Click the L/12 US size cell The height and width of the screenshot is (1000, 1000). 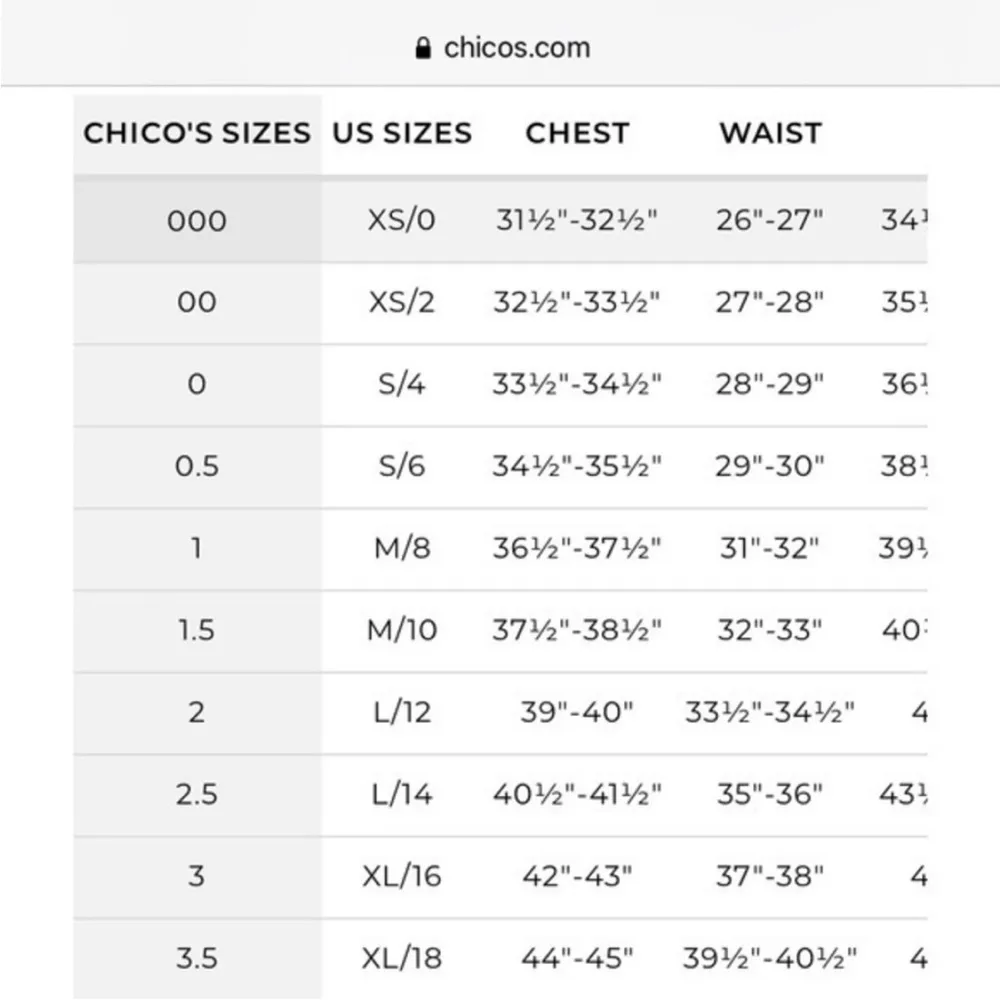click(x=401, y=712)
